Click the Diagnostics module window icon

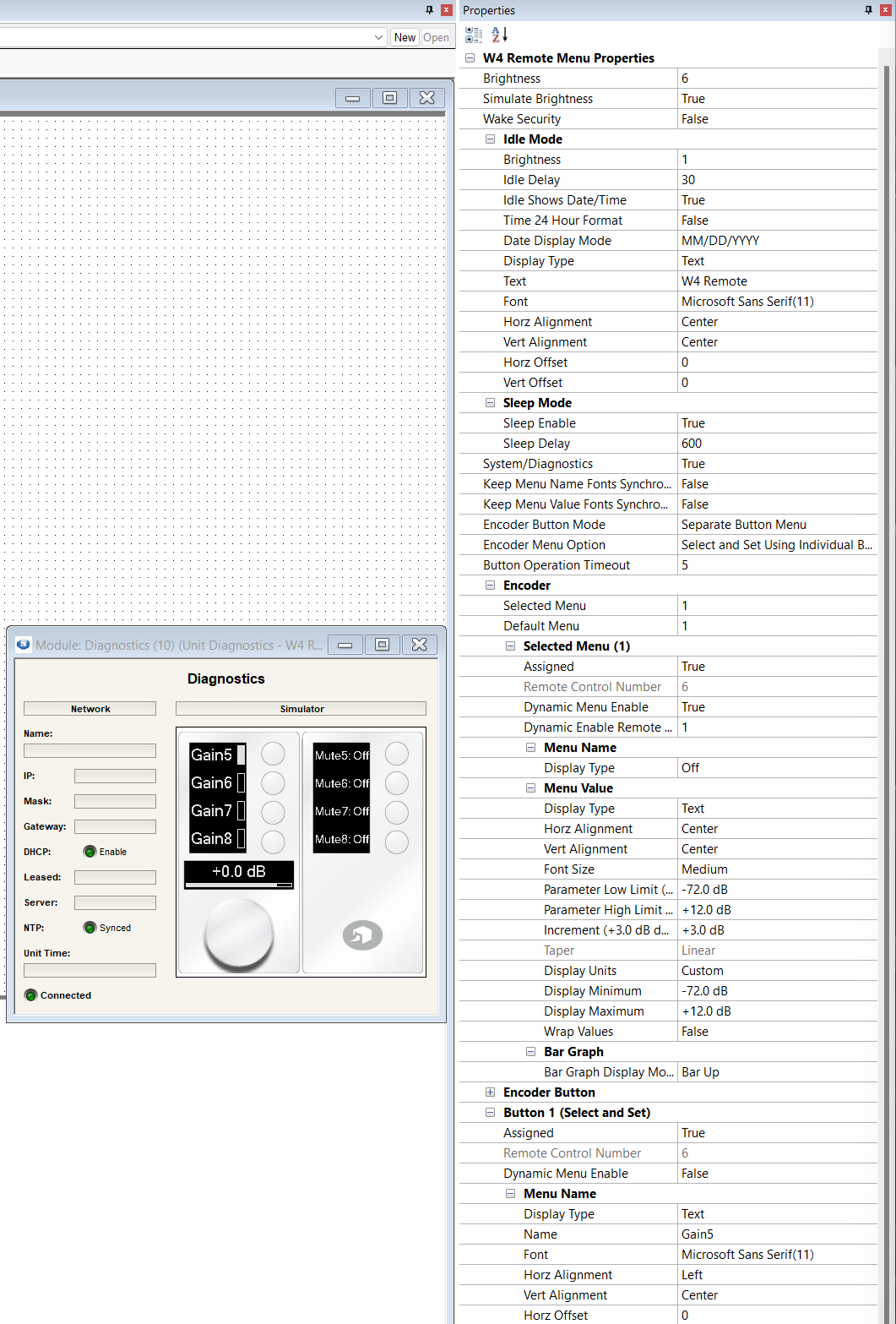pyautogui.click(x=24, y=645)
